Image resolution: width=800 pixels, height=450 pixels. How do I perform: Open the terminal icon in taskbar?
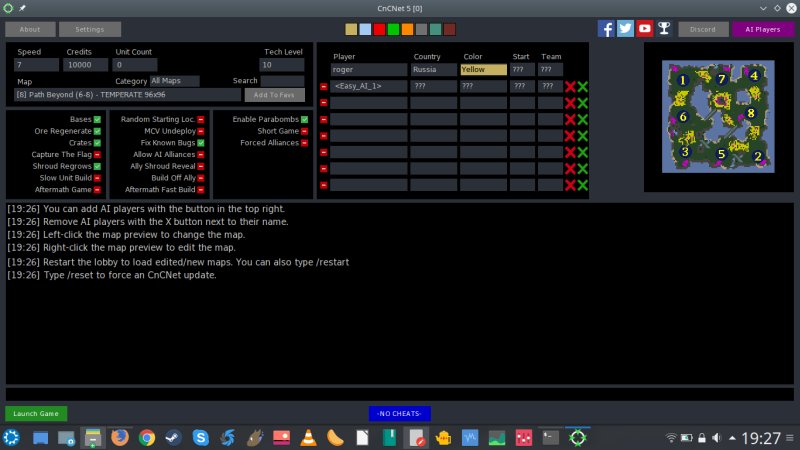click(x=551, y=438)
